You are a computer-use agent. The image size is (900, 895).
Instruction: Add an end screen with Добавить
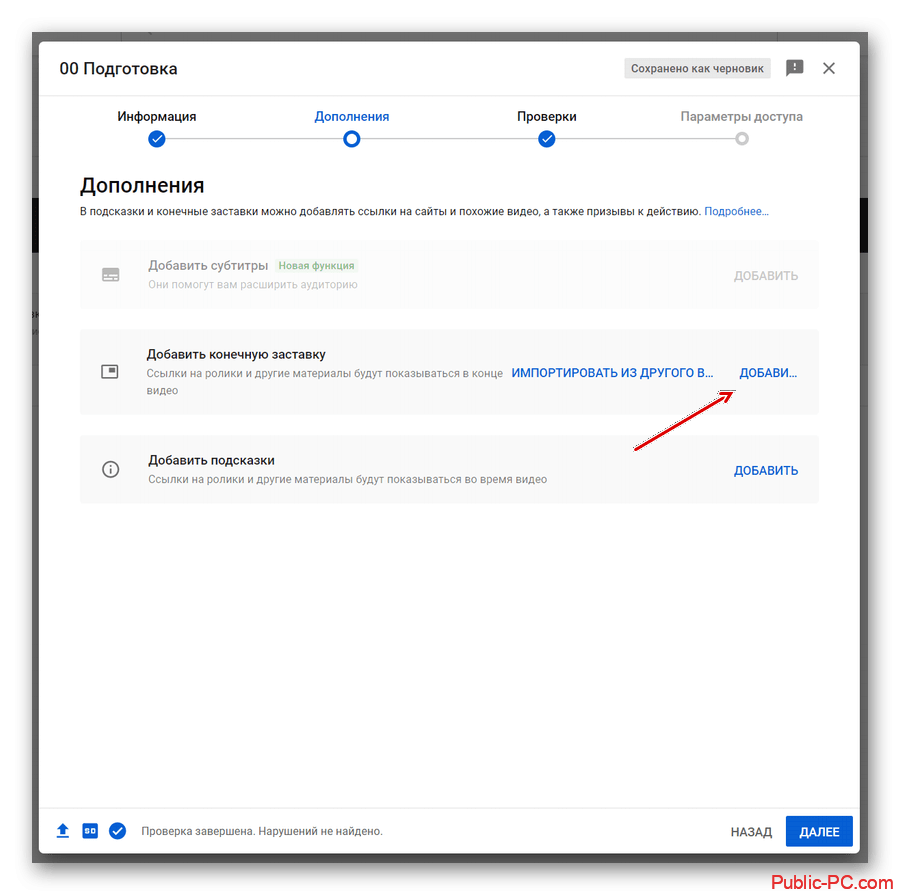tap(768, 373)
